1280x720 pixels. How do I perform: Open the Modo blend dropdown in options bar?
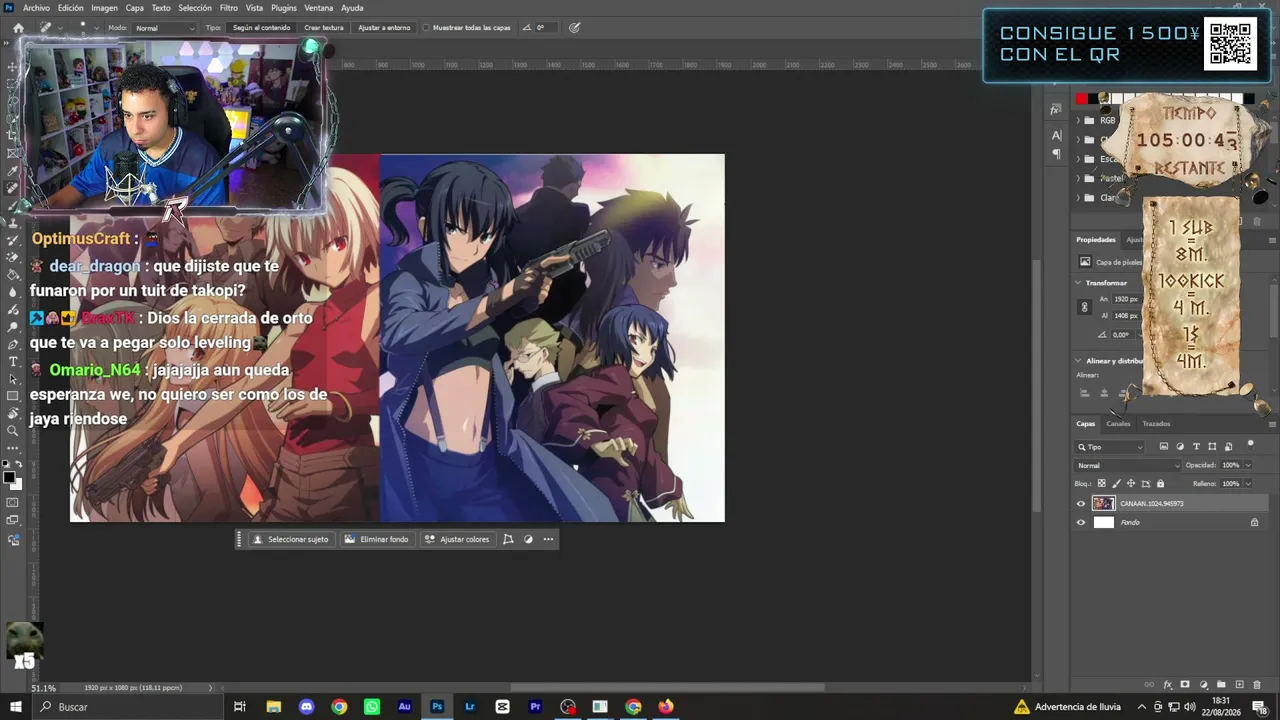(x=164, y=28)
